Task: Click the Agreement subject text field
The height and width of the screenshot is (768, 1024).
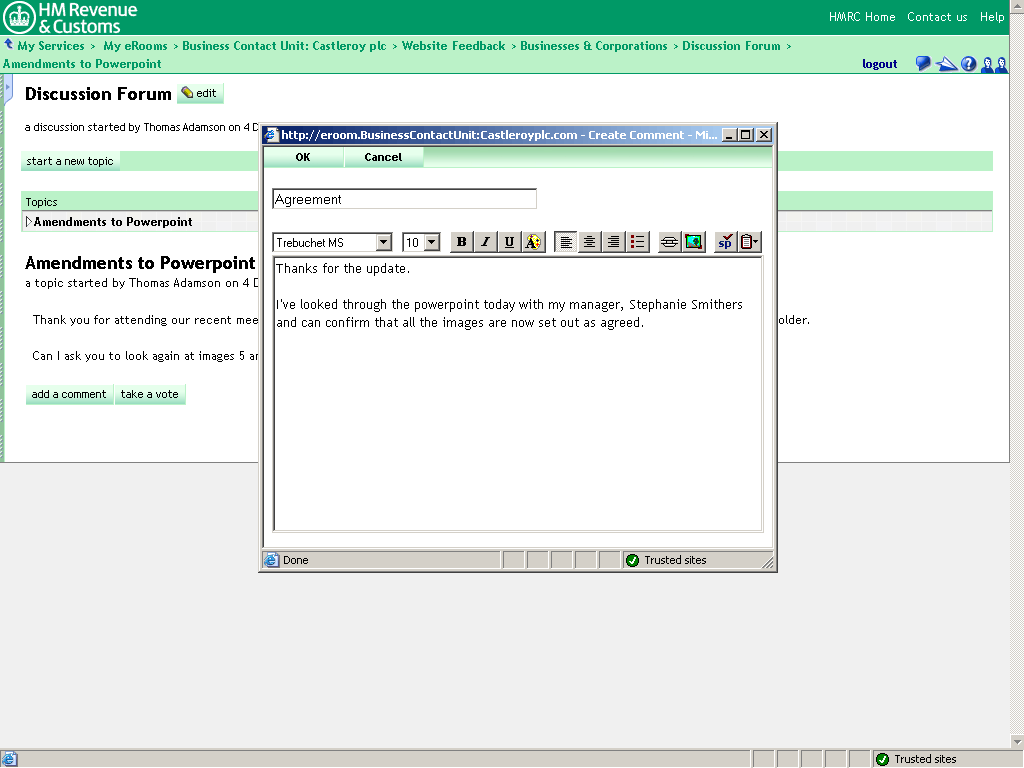Action: [x=404, y=199]
